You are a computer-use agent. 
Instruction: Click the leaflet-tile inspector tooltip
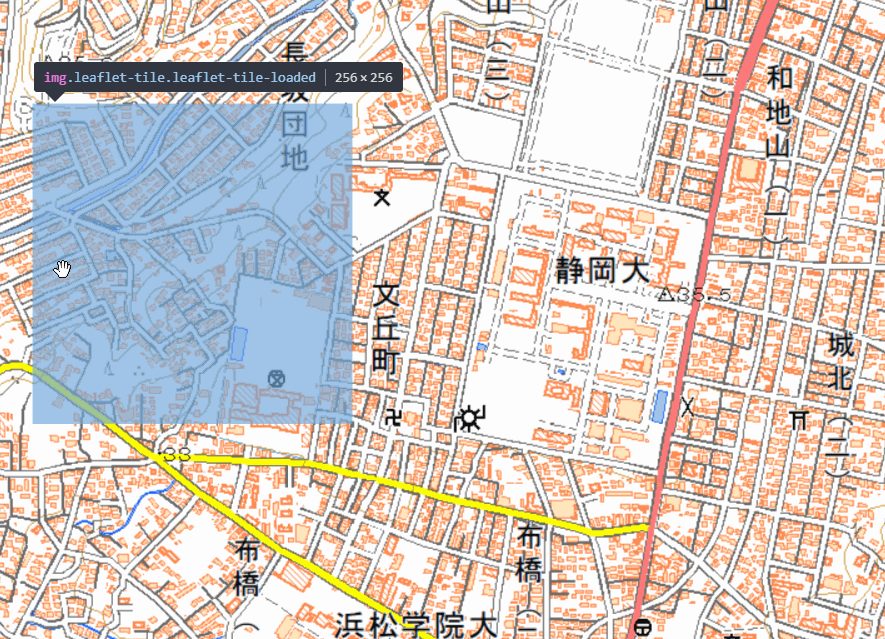tap(218, 77)
